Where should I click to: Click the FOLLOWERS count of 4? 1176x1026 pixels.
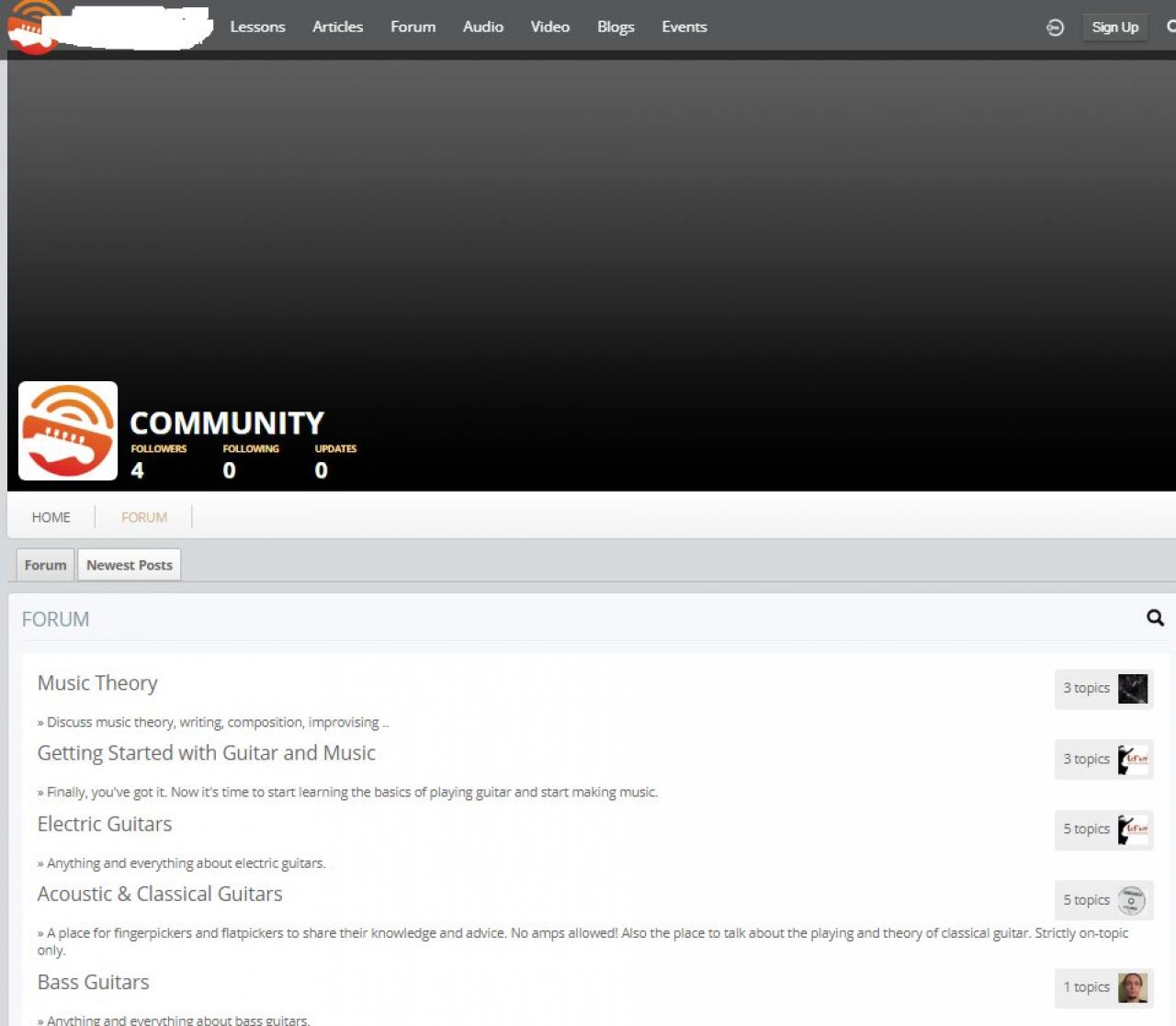138,470
